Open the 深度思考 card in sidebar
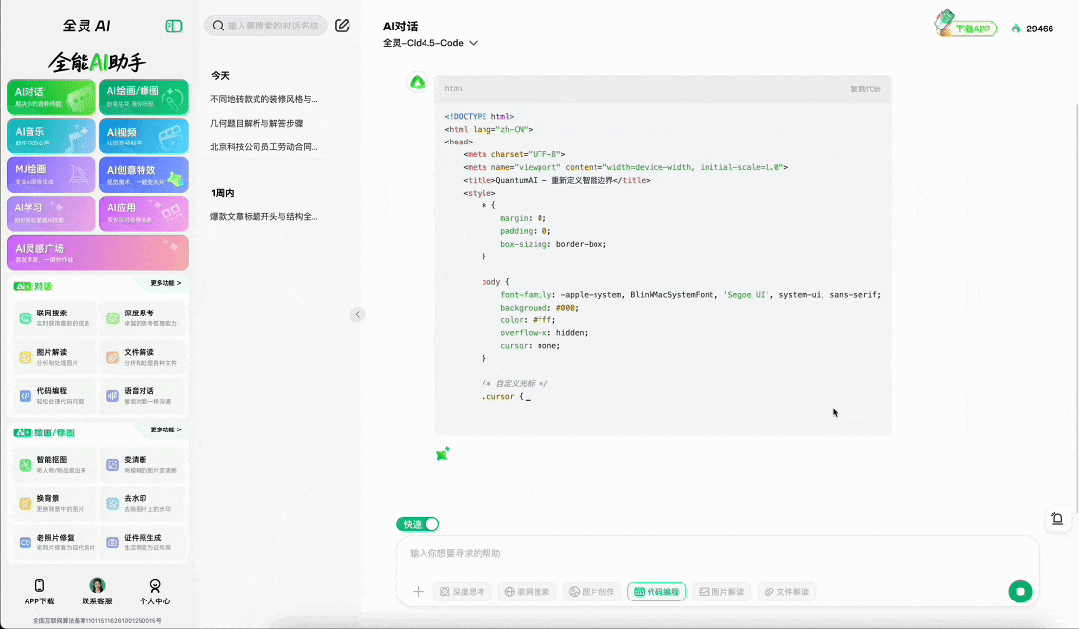Viewport: 1079px width, 629px height. point(142,318)
